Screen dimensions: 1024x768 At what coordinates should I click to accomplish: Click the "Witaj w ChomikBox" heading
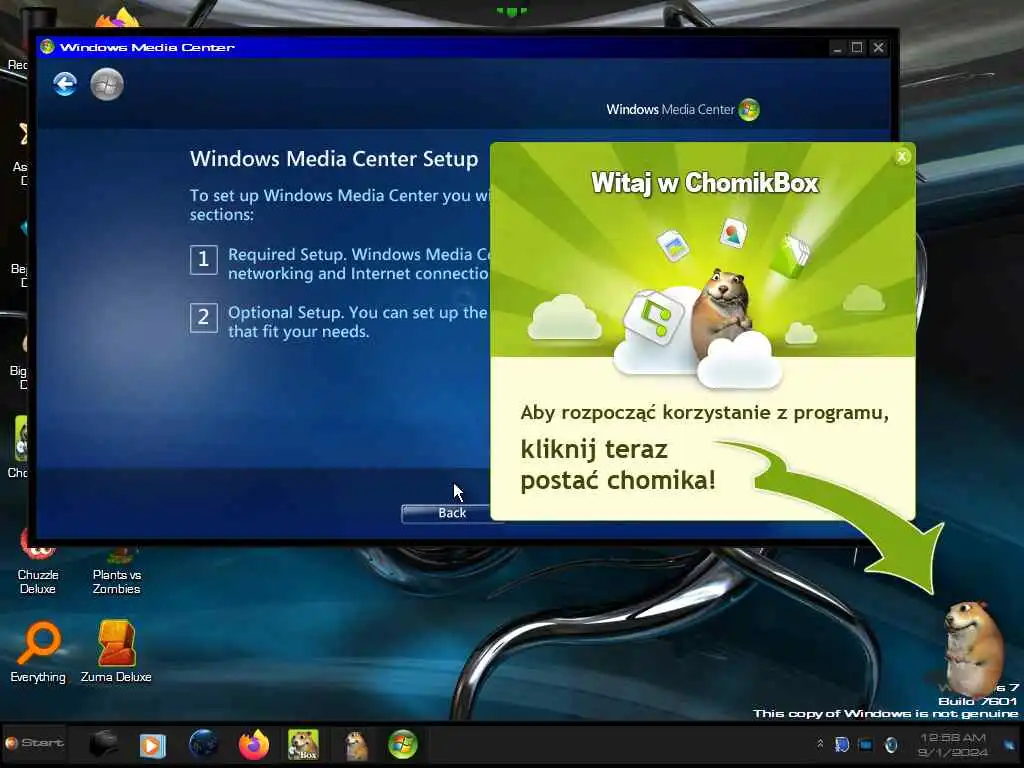click(x=704, y=184)
